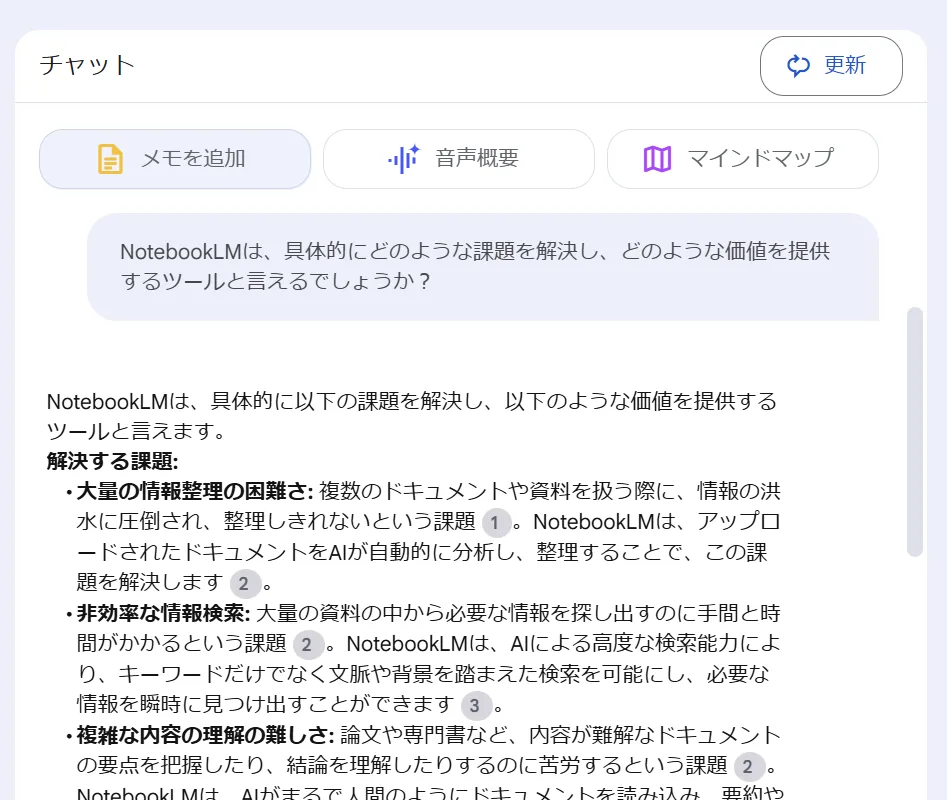
Task: Open citation 2 after 題を解決します
Action: point(244,584)
